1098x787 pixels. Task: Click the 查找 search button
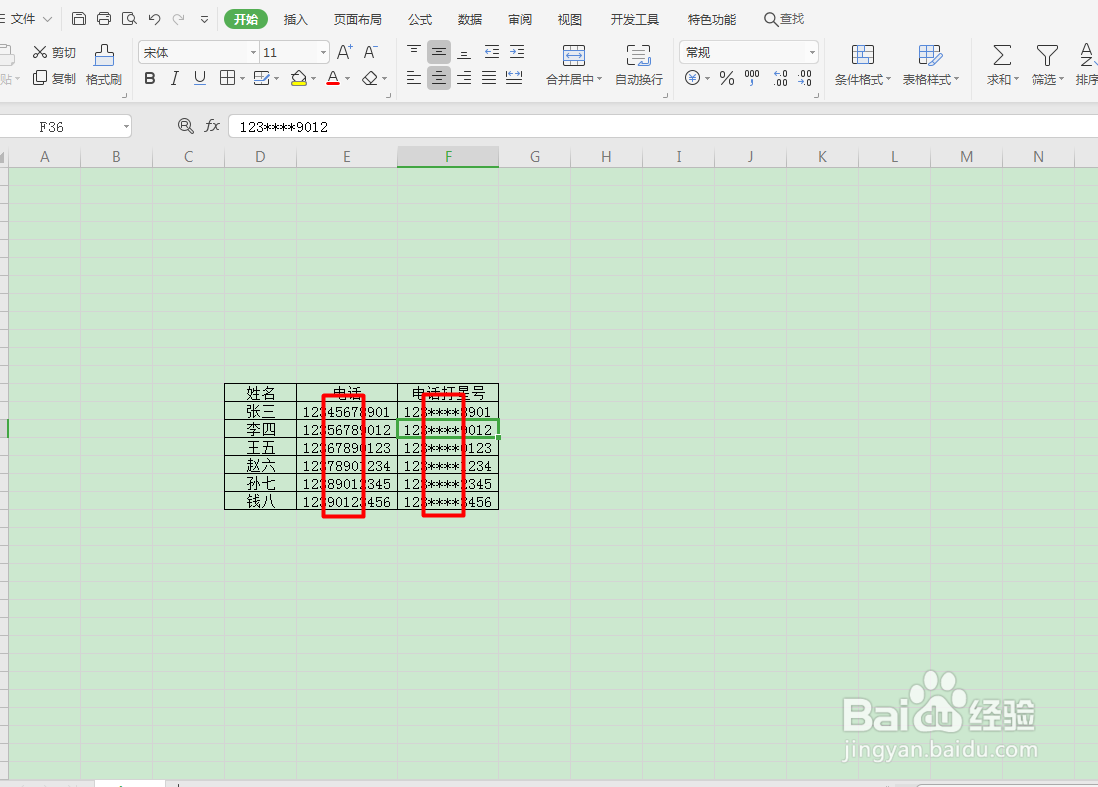[x=784, y=19]
